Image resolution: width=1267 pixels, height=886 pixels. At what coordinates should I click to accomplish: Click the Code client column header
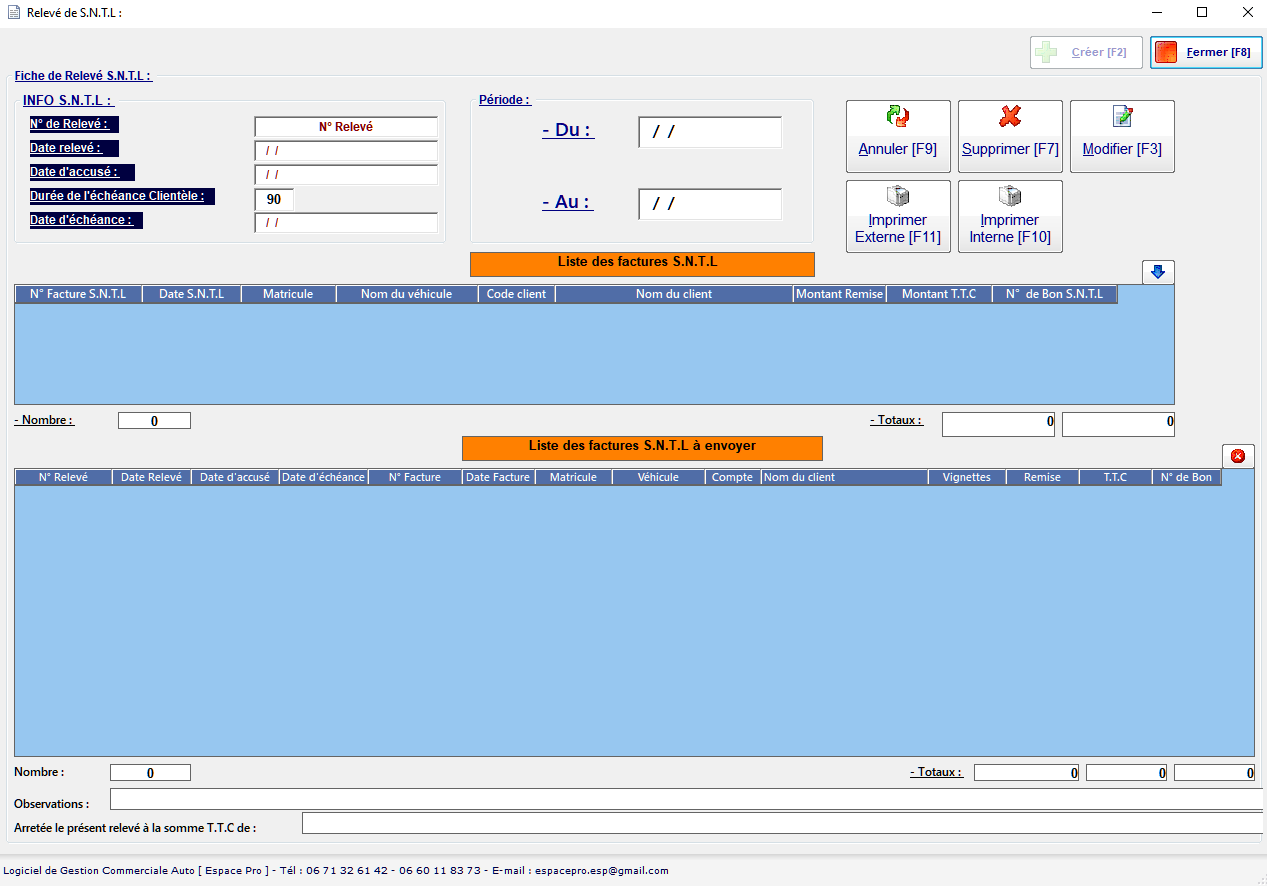[517, 294]
